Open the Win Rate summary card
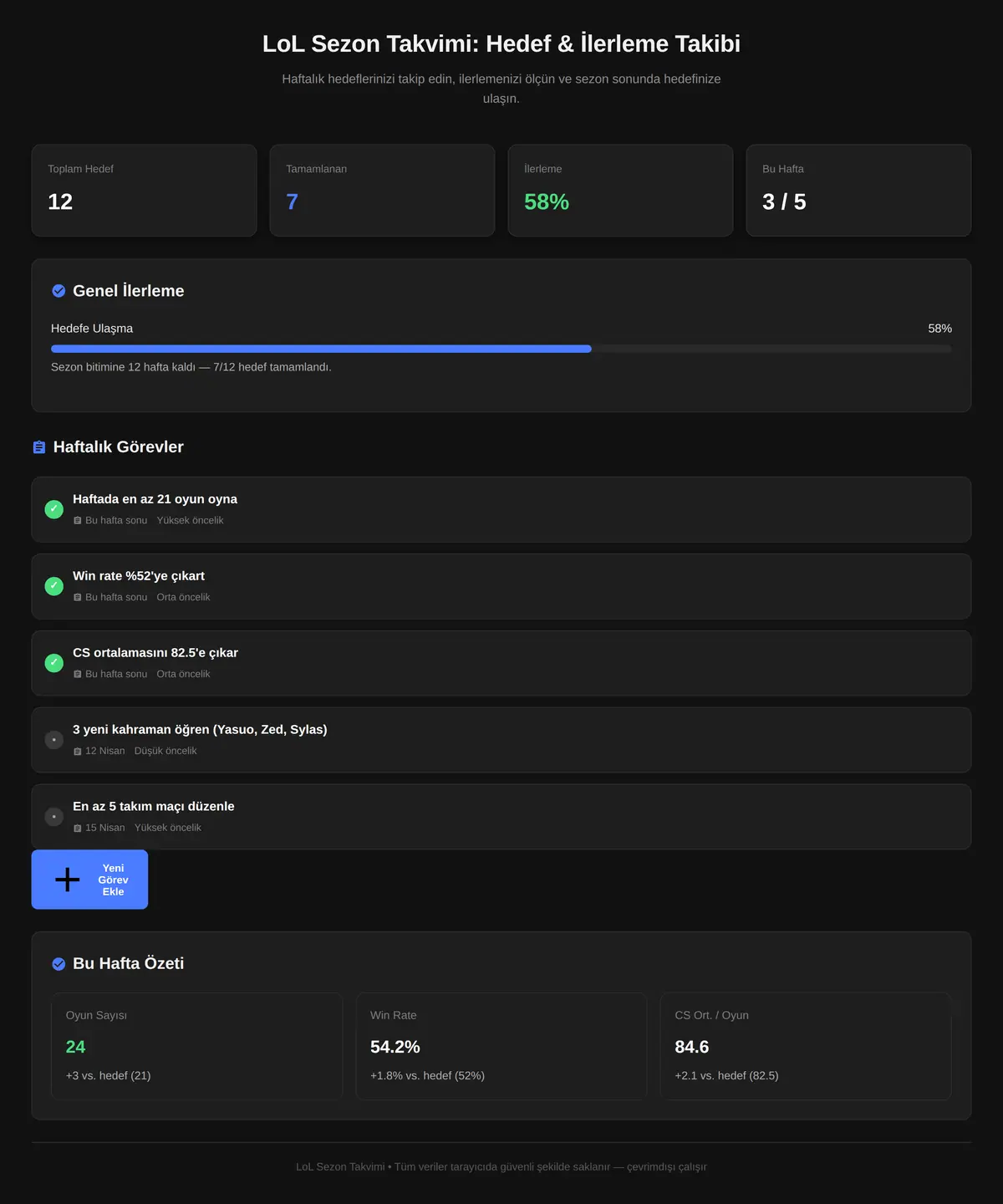This screenshot has height=1204, width=1003. point(501,1046)
